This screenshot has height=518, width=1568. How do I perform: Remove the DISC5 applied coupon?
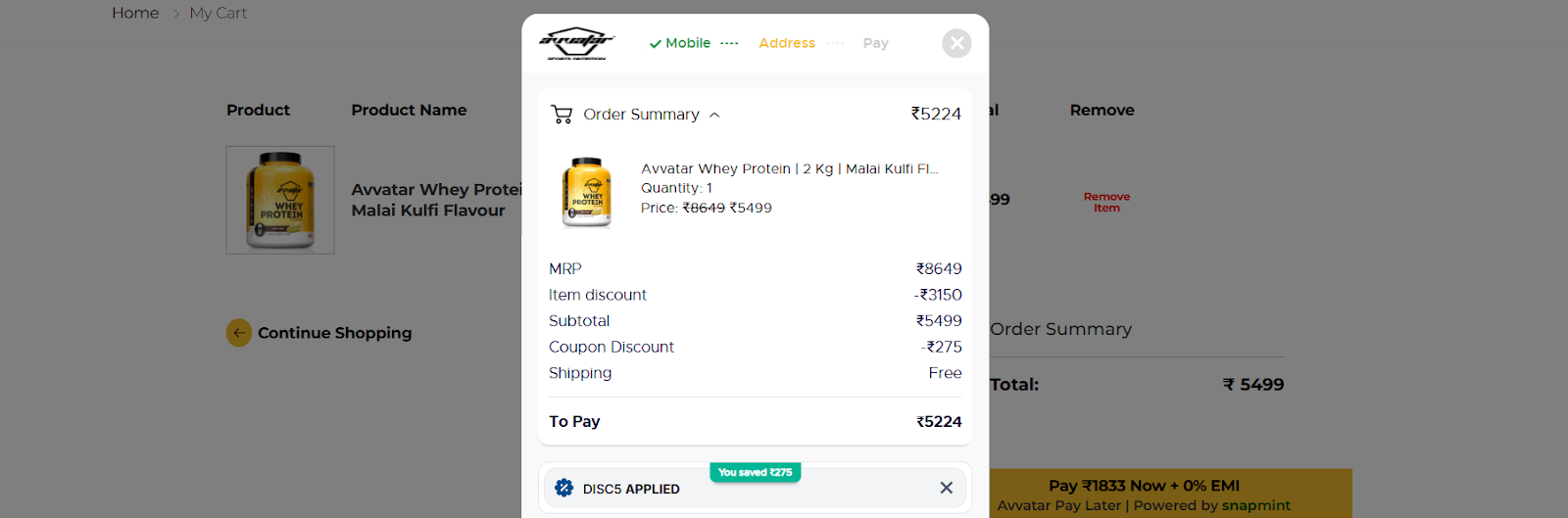(946, 488)
